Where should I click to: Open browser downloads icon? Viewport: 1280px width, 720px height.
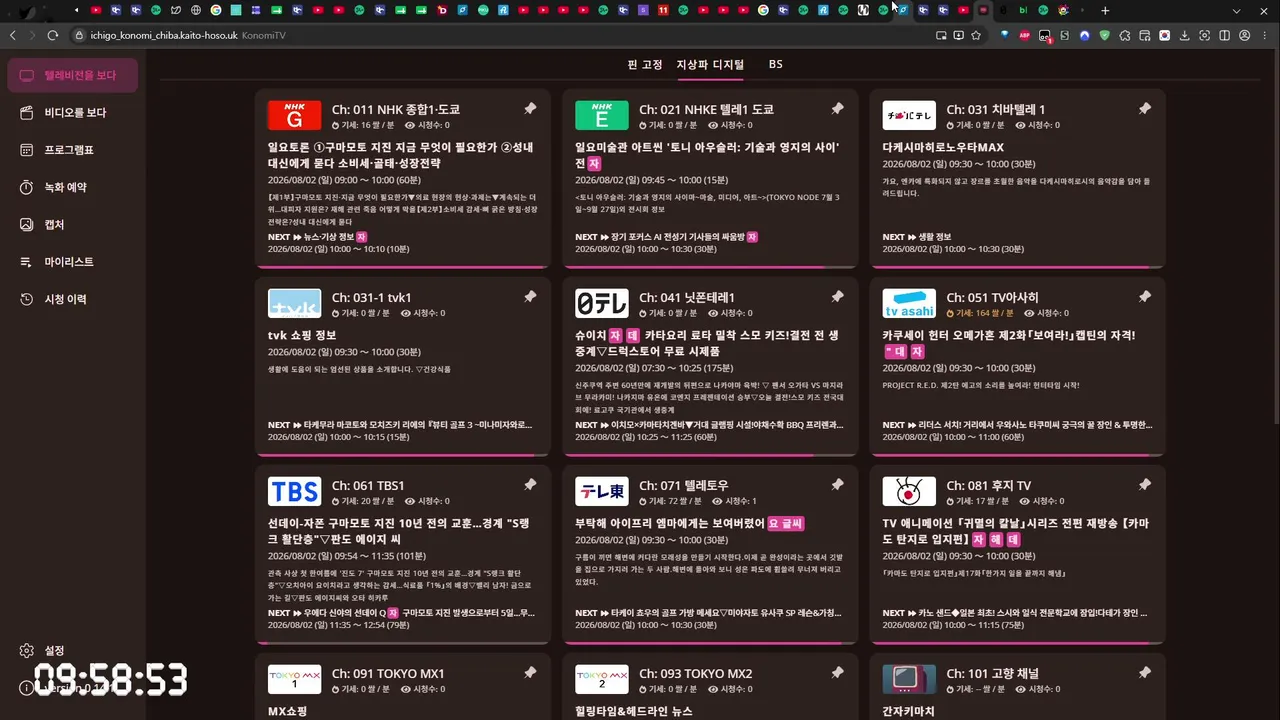[x=1185, y=35]
